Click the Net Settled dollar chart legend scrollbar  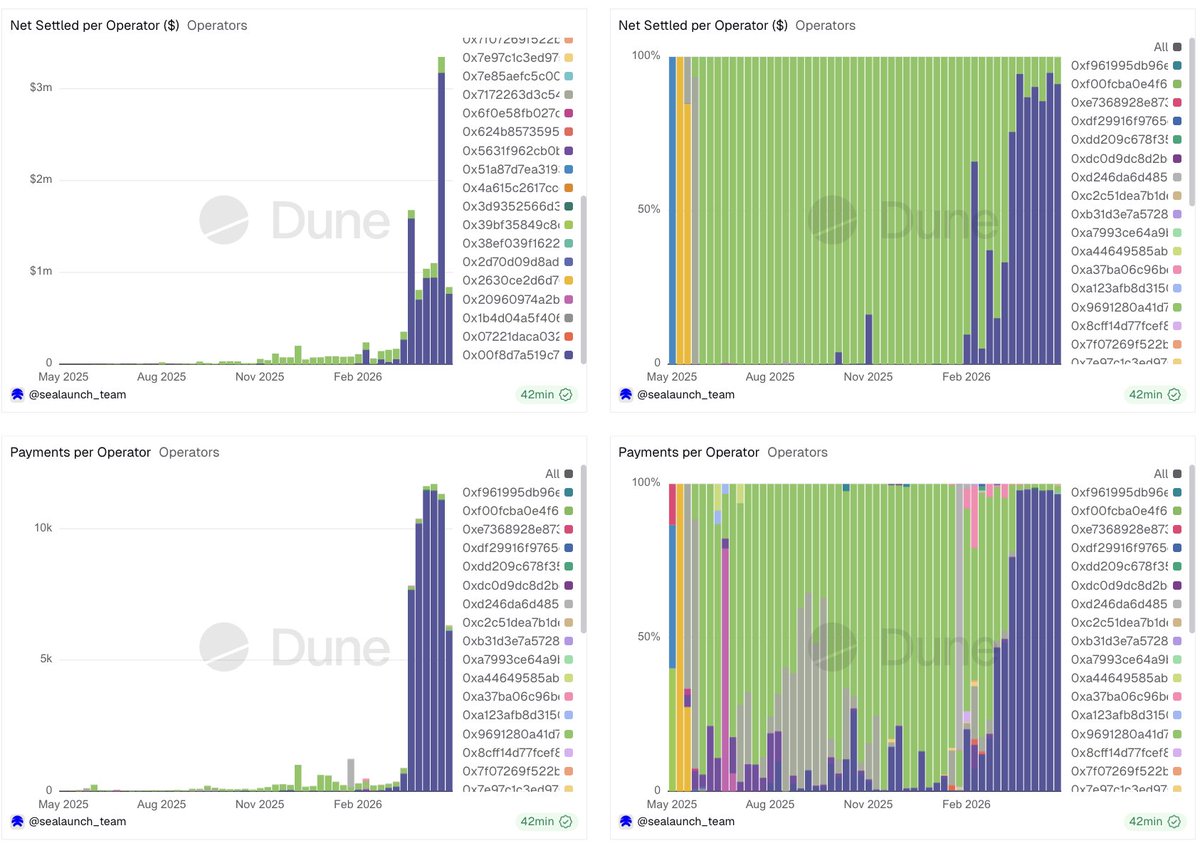(583, 280)
